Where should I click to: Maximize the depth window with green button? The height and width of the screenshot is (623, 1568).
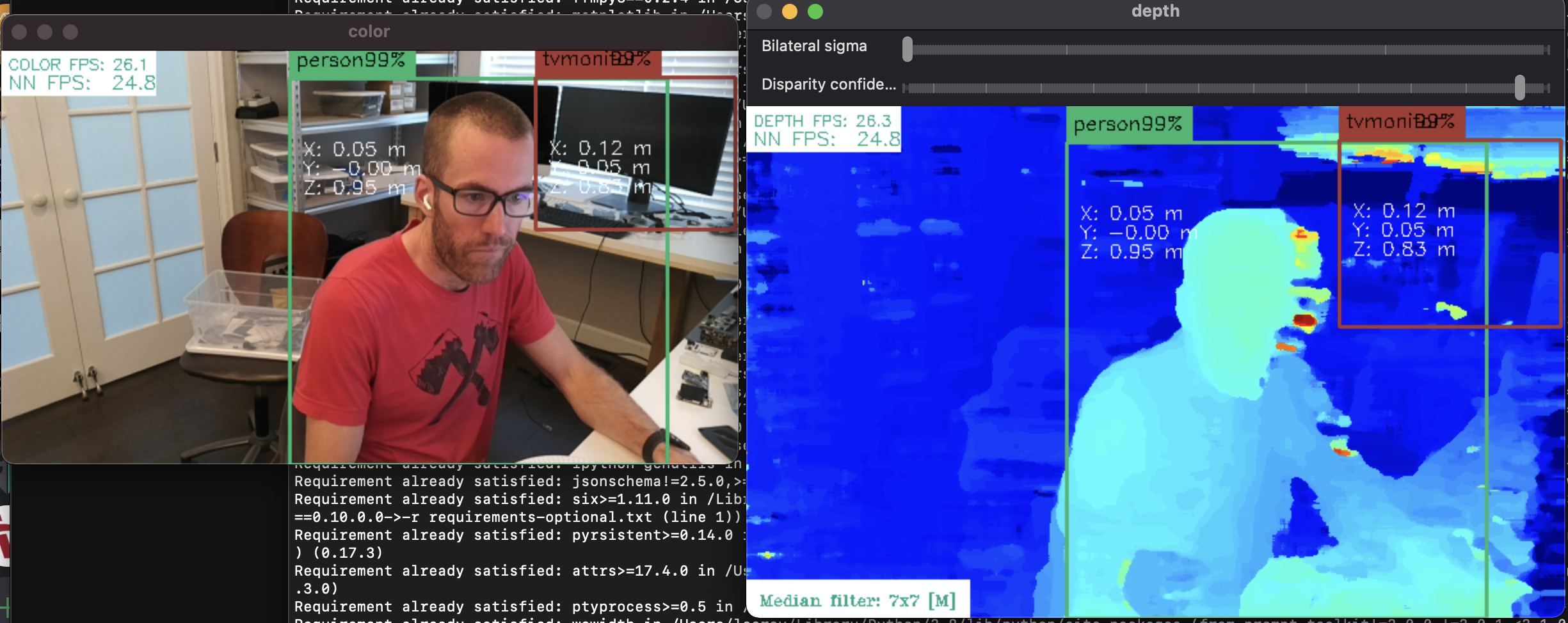click(x=815, y=12)
